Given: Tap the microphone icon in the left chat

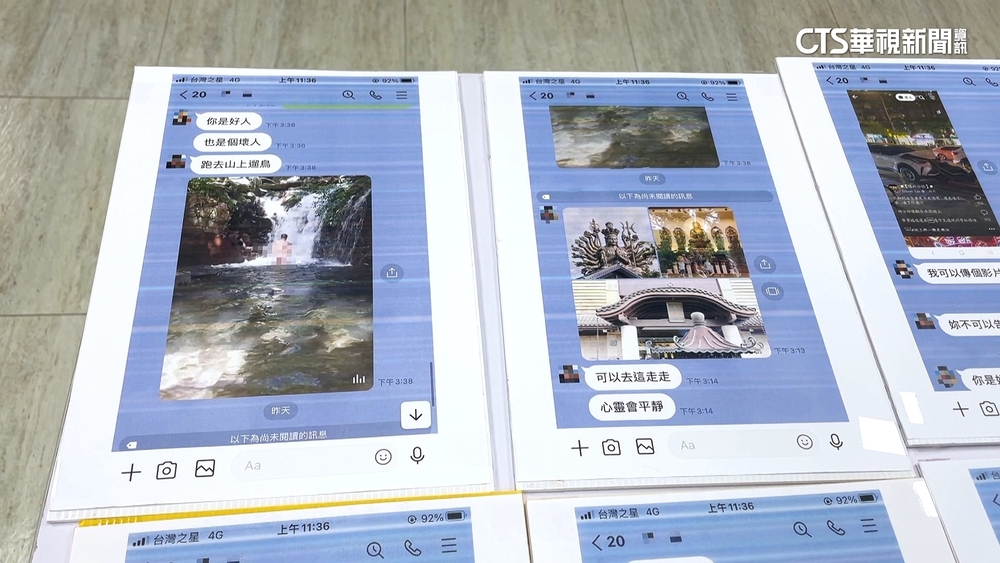Looking at the screenshot, I should click(x=417, y=455).
